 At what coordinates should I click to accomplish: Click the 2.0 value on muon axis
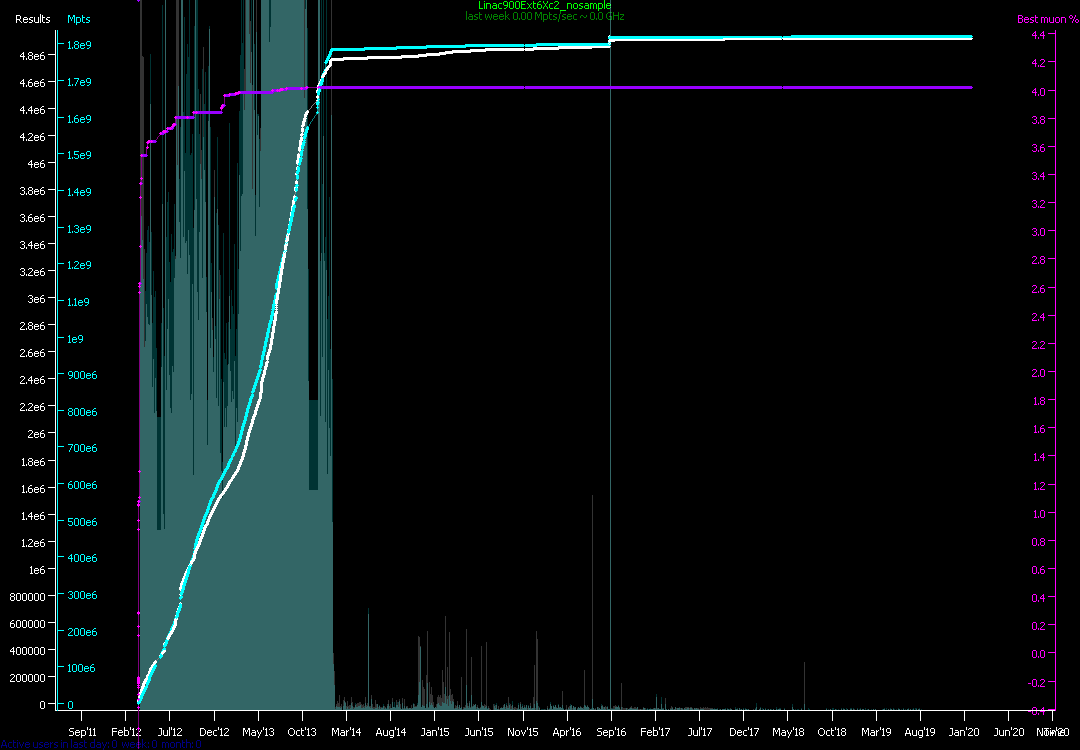pos(1038,373)
